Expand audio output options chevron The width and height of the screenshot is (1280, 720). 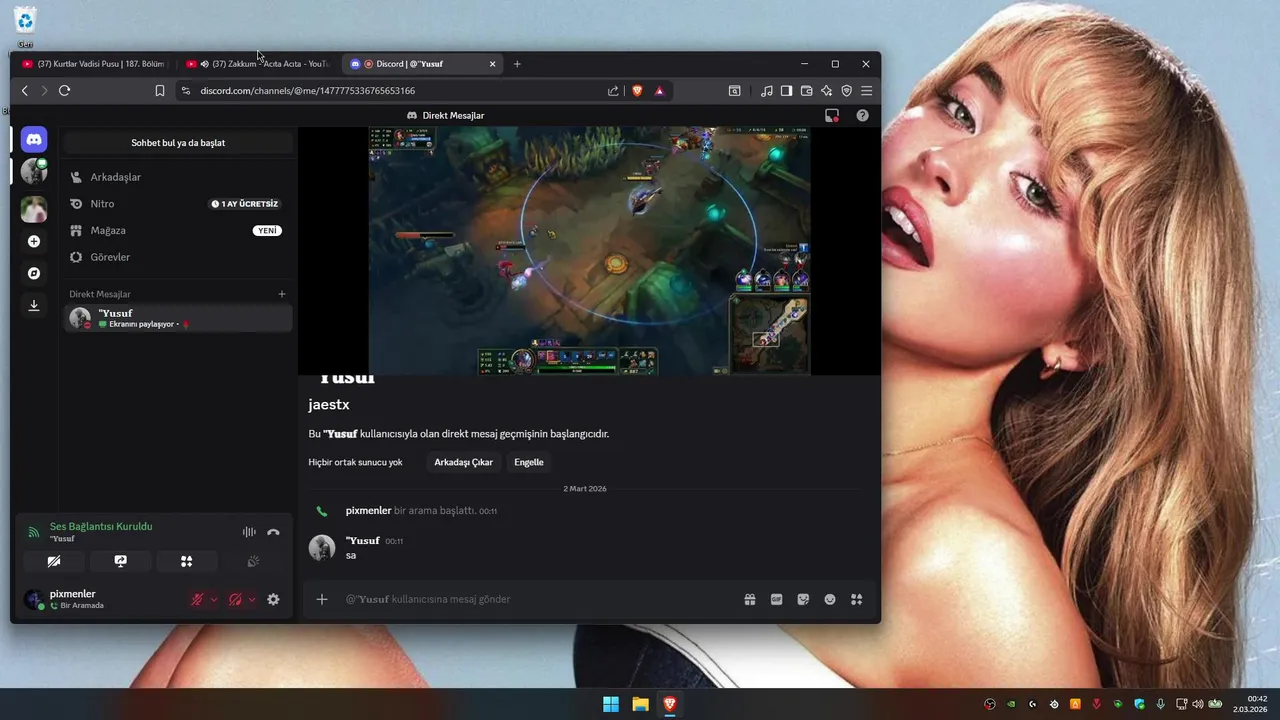pos(251,599)
